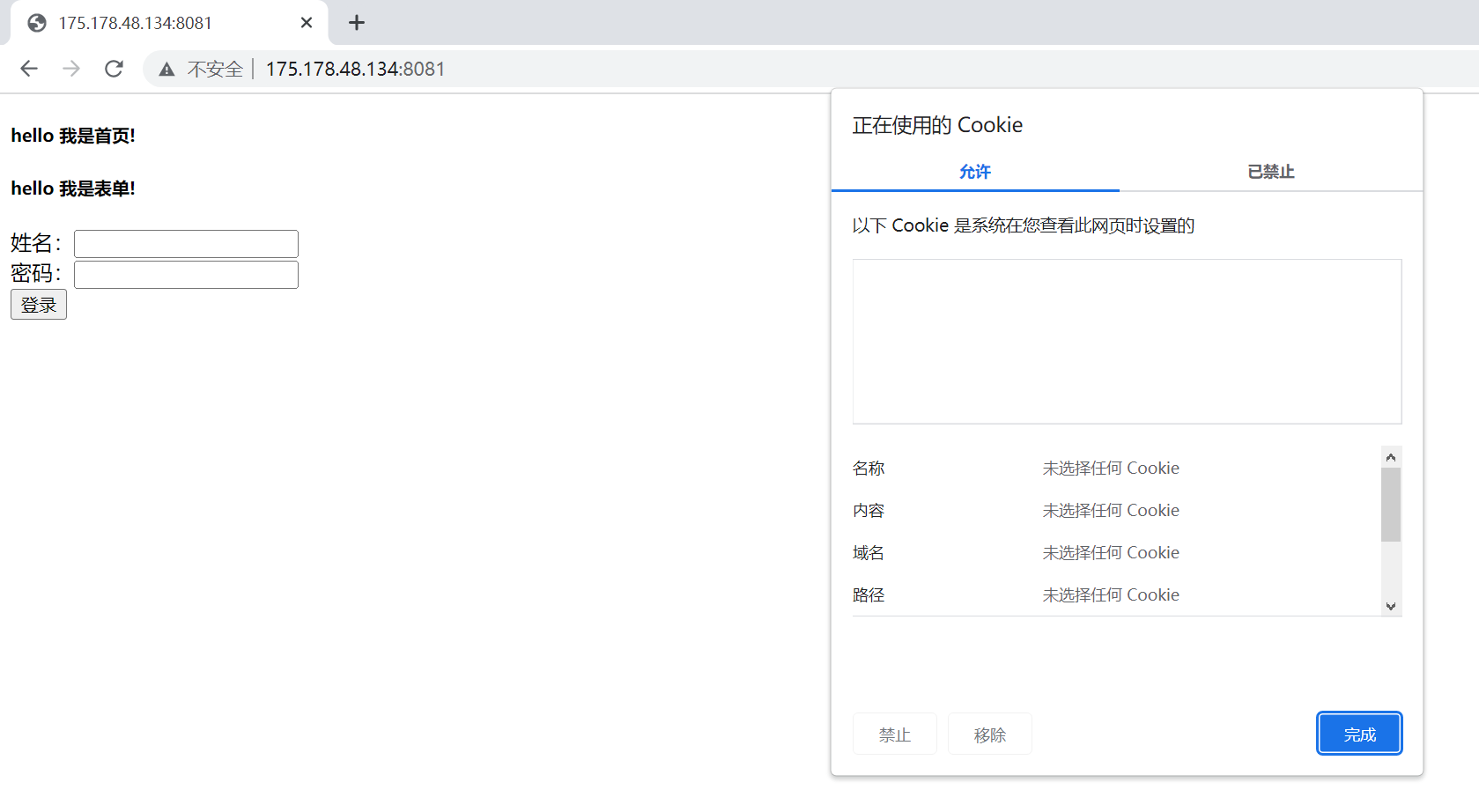Viewport: 1479px width, 812px height.
Task: Click 未选择任何 Cookie beside 路径
Action: pyautogui.click(x=1111, y=595)
